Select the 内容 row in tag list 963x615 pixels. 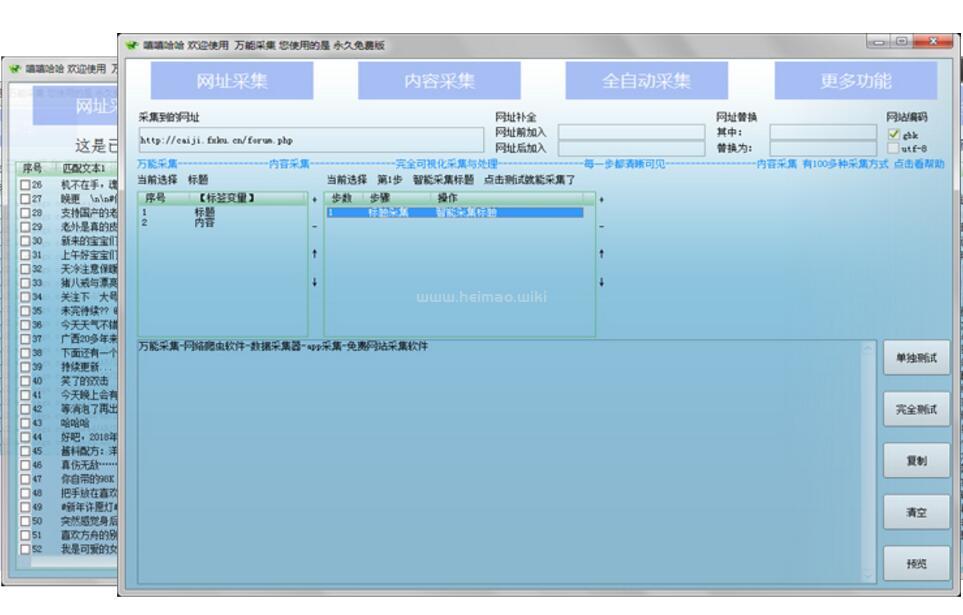coord(204,223)
